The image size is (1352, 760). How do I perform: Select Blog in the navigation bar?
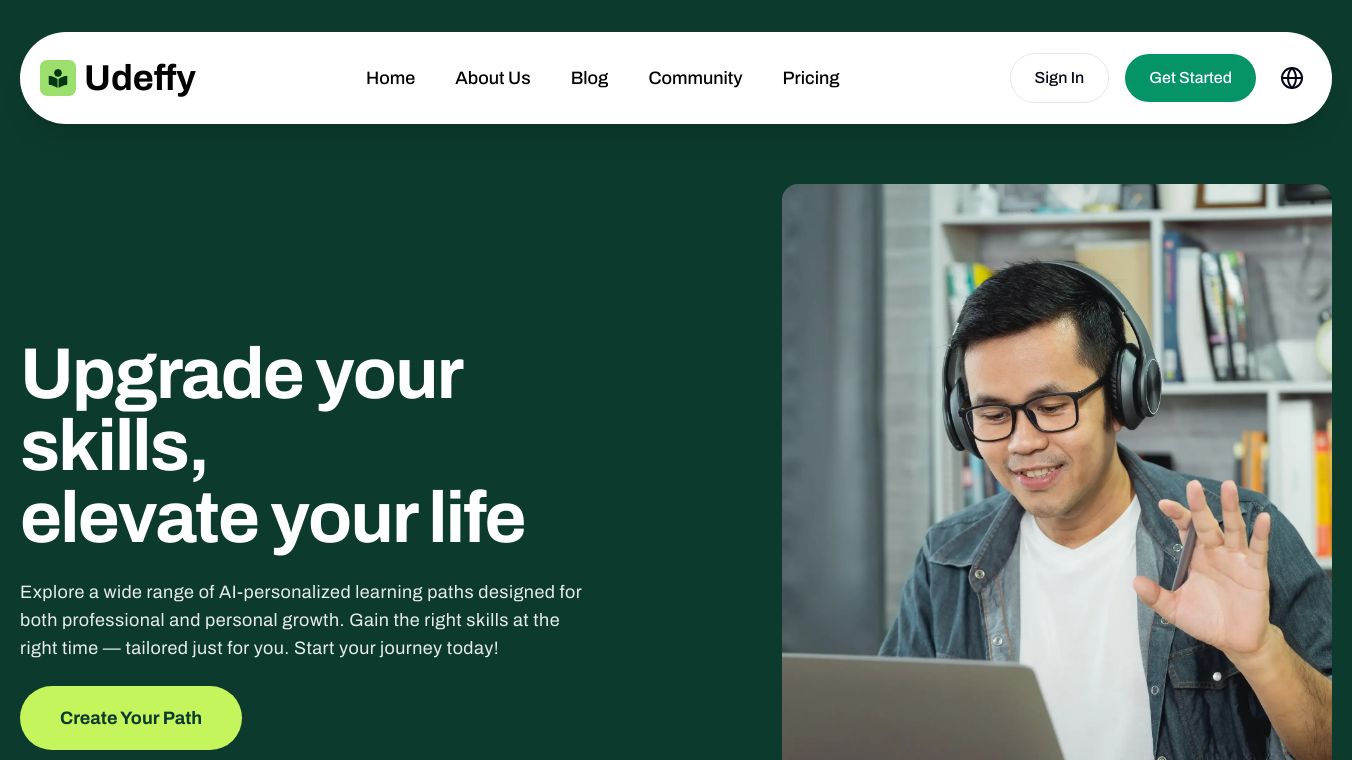pyautogui.click(x=589, y=78)
